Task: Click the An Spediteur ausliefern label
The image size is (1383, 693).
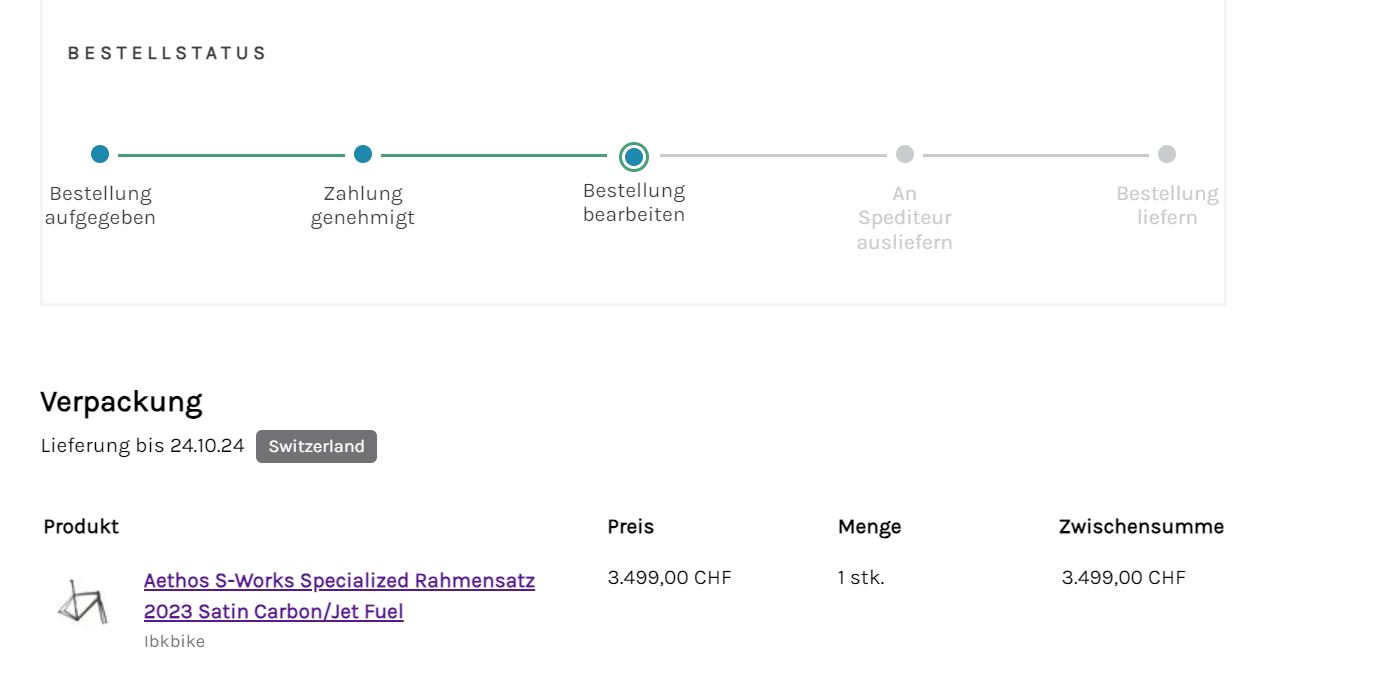Action: (905, 217)
